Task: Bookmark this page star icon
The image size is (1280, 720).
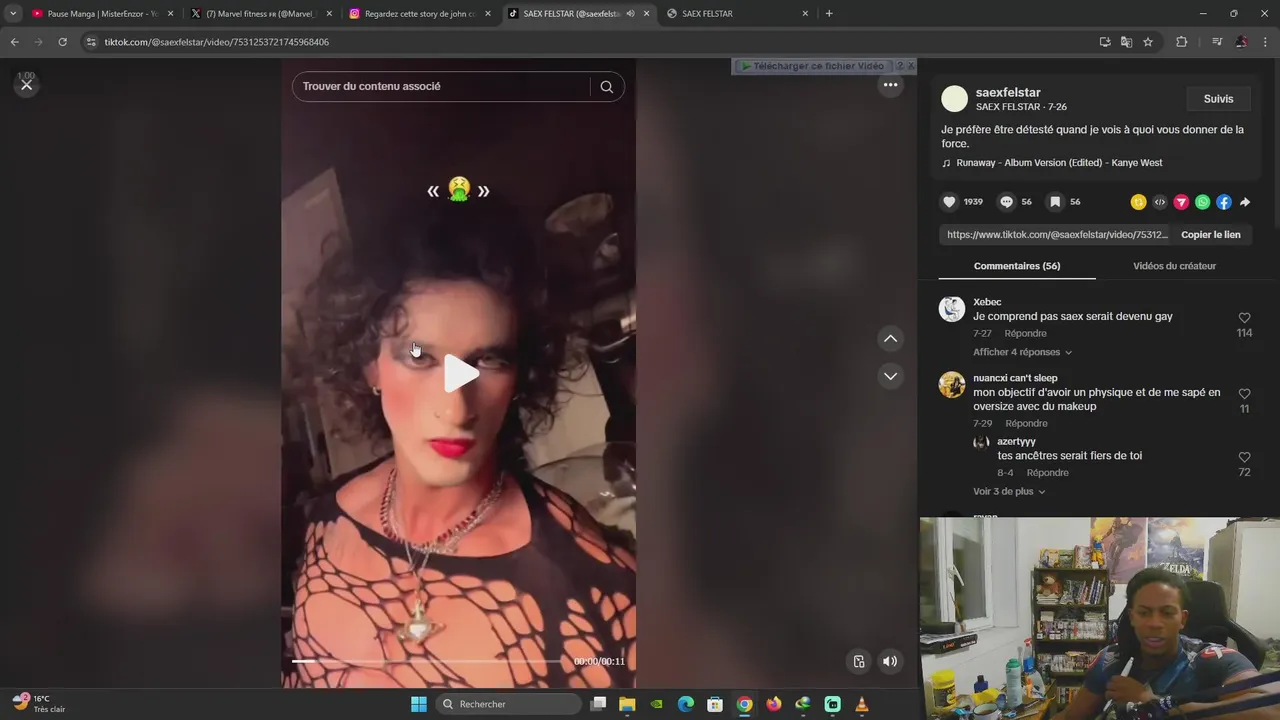Action: click(1148, 42)
